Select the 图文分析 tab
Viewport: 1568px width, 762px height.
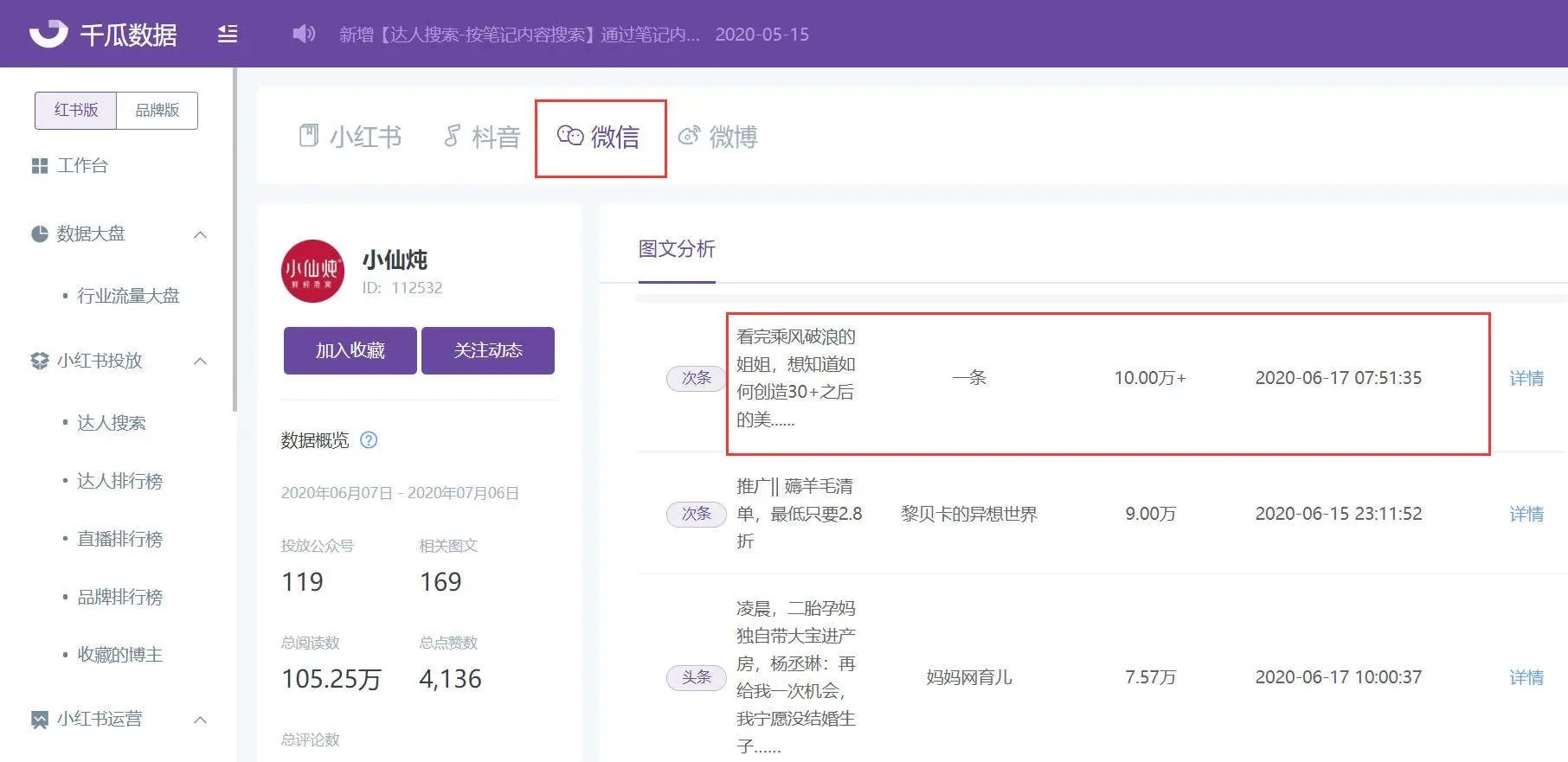point(677,249)
